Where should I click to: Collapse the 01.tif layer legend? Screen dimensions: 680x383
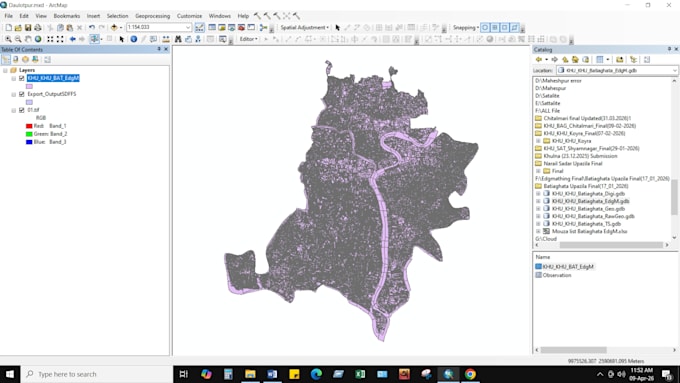(13, 110)
